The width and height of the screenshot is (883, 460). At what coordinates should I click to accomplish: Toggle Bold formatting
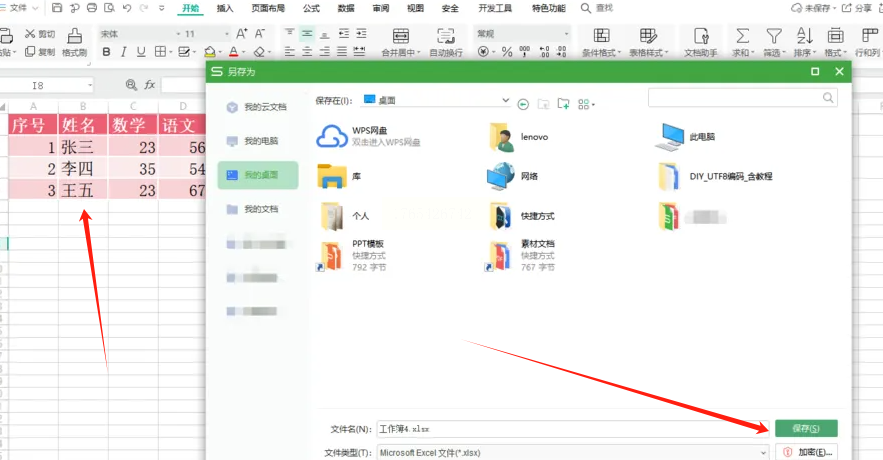pos(106,52)
